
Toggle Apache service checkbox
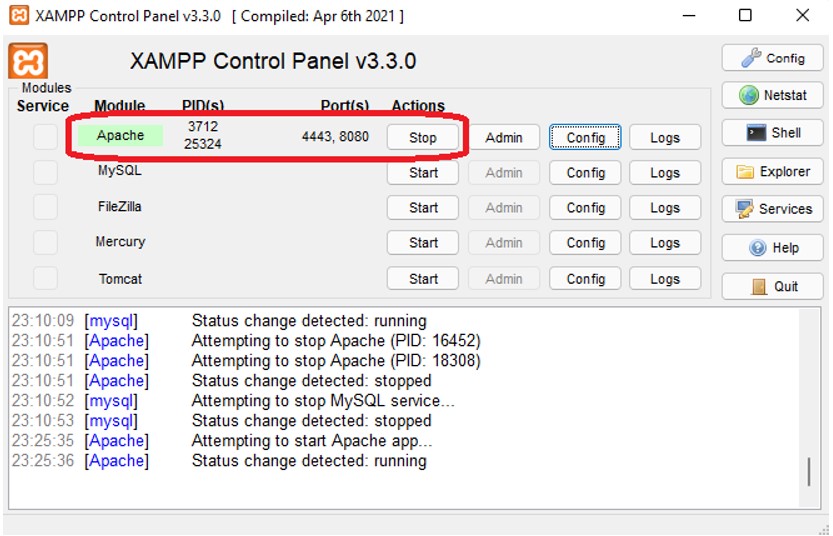point(45,137)
